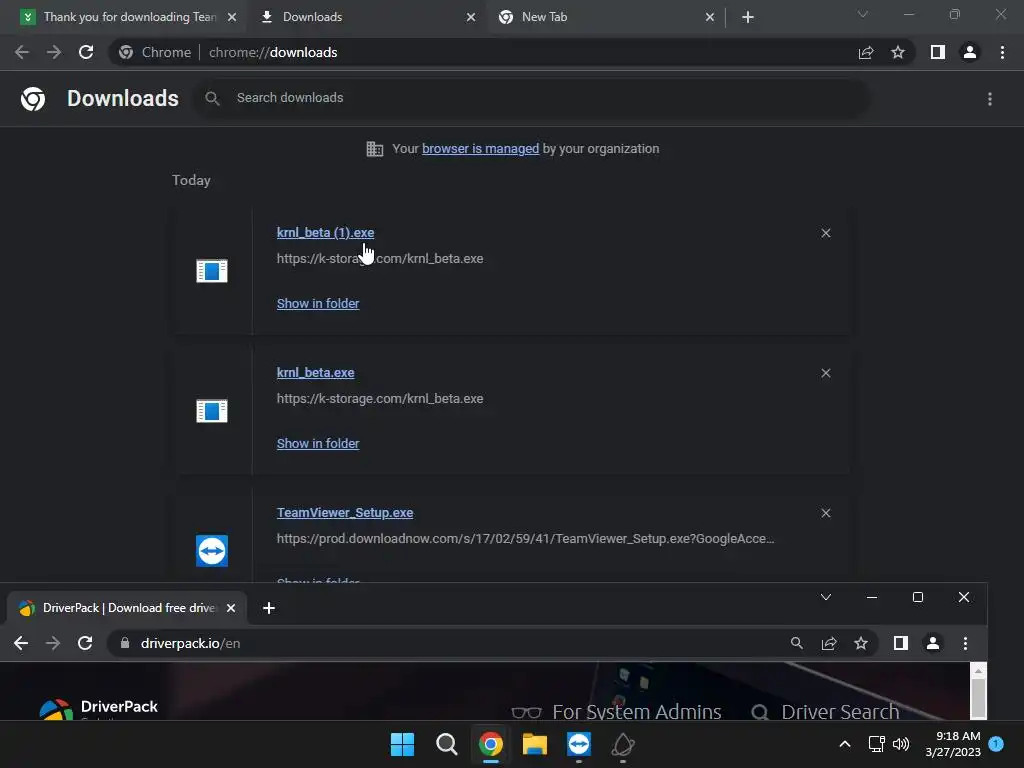Viewport: 1024px width, 768px height.
Task: Close the DriverPack tab
Action: coord(231,608)
